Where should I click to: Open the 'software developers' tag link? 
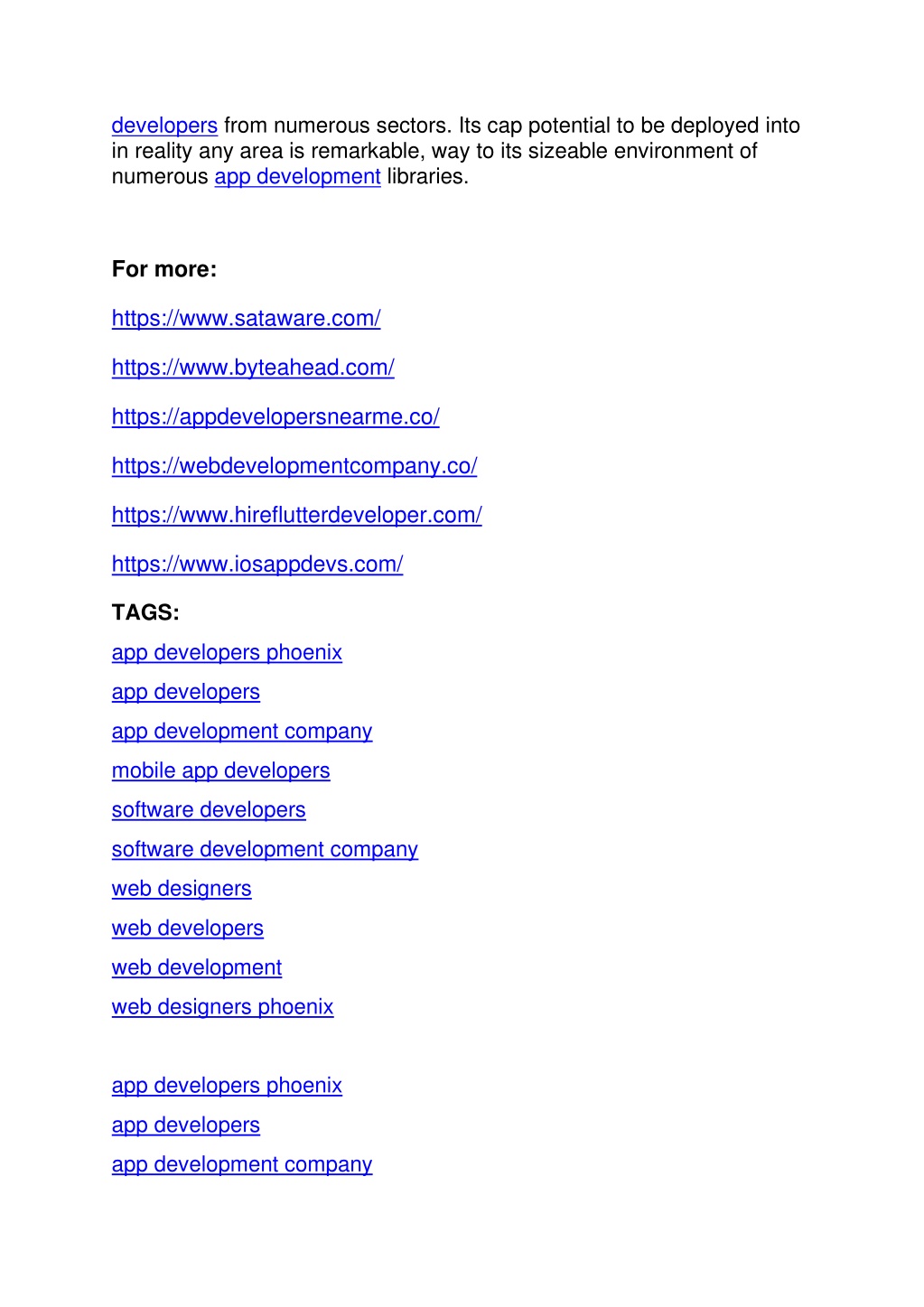(209, 810)
